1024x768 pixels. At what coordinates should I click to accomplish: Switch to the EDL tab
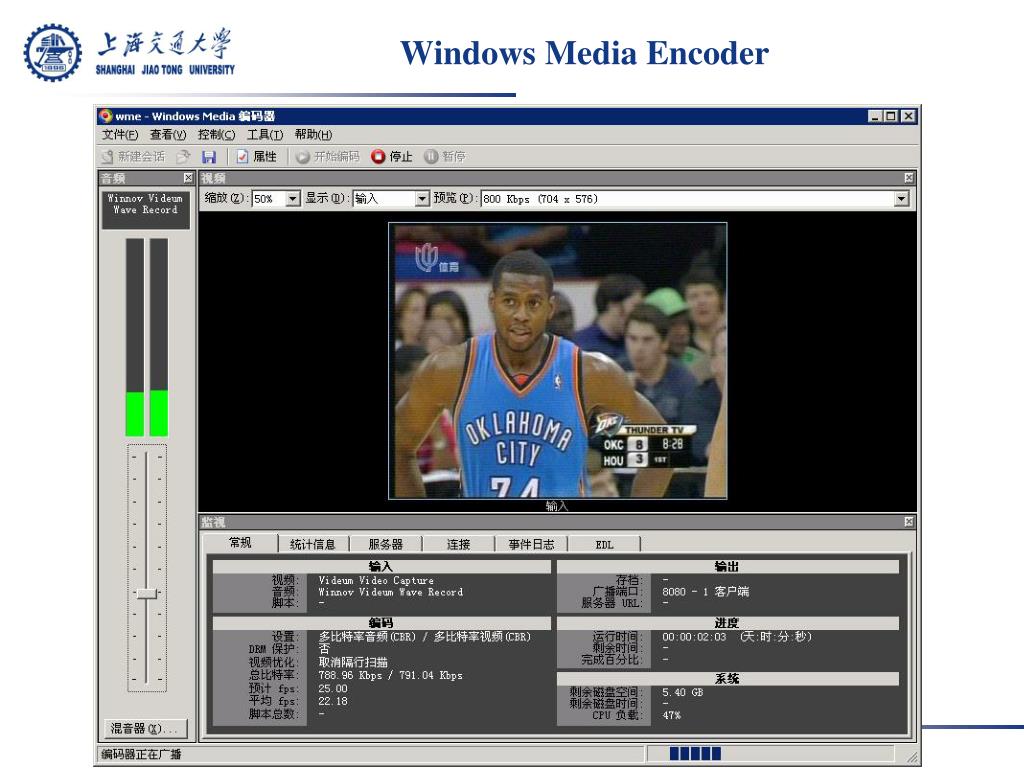click(x=604, y=544)
